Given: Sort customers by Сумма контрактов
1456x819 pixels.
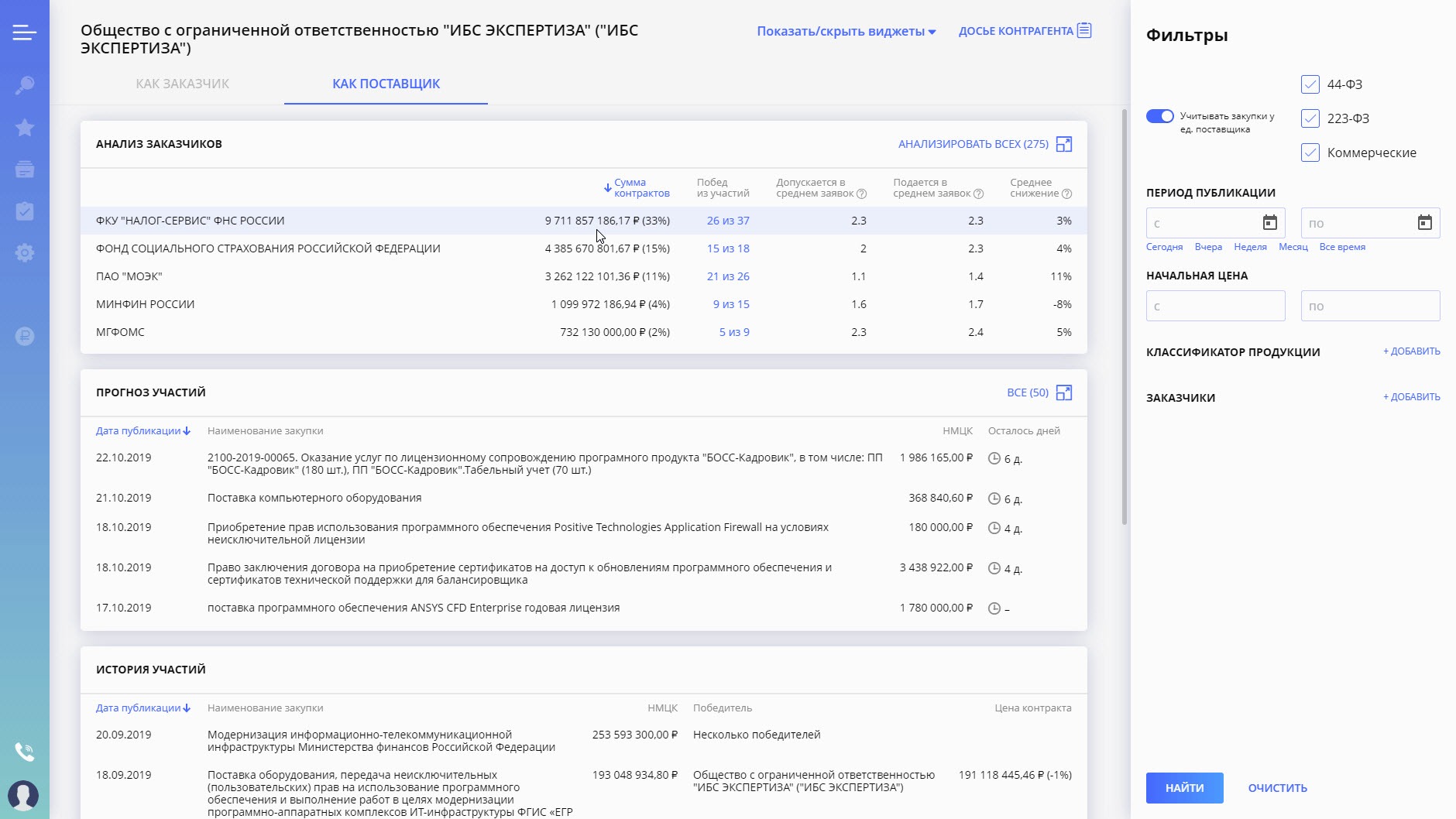Looking at the screenshot, I should pyautogui.click(x=637, y=188).
